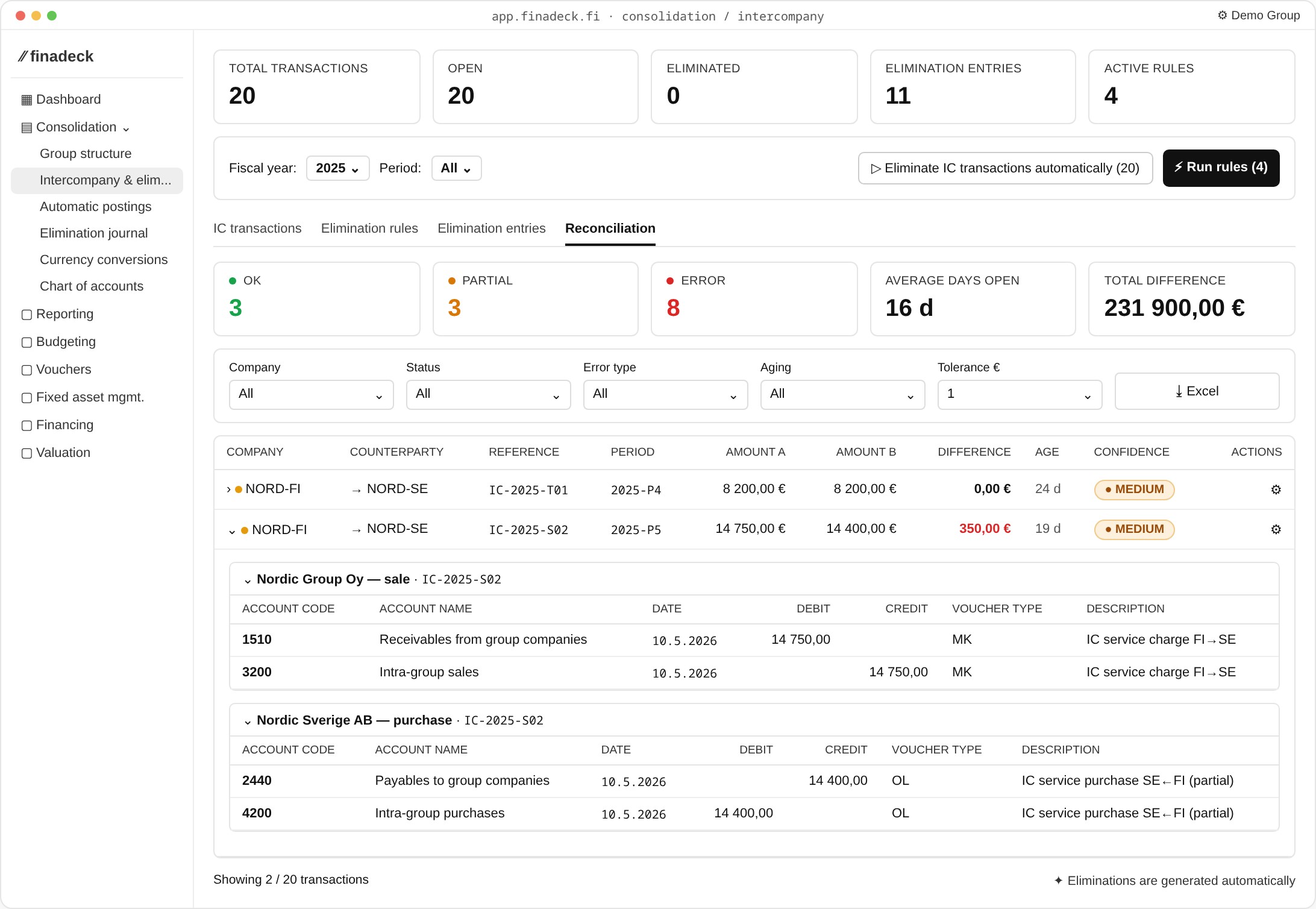1316x909 pixels.
Task: Open the Period All dropdown
Action: tap(456, 168)
